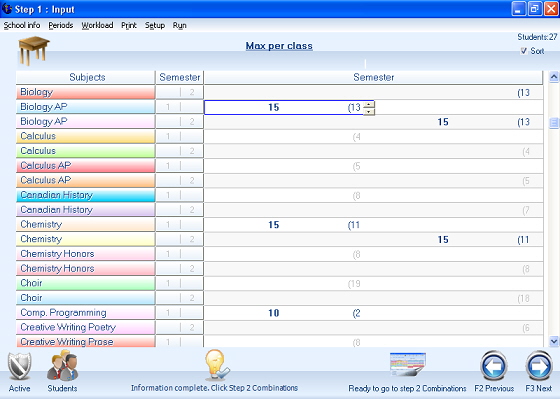Toggle the Sort checkbox

524,51
